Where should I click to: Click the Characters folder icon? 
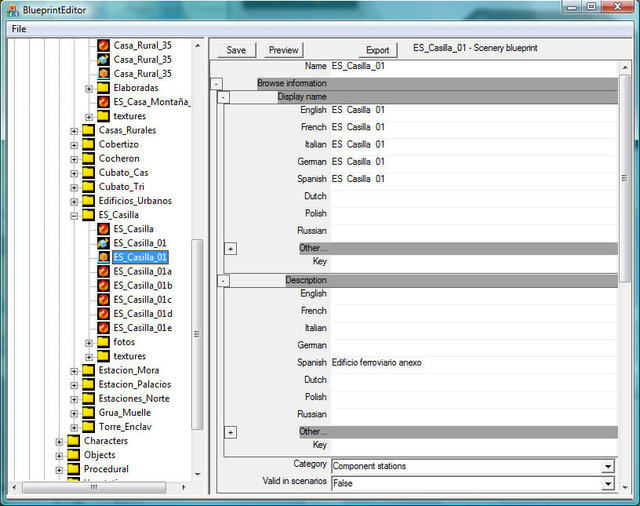73,441
